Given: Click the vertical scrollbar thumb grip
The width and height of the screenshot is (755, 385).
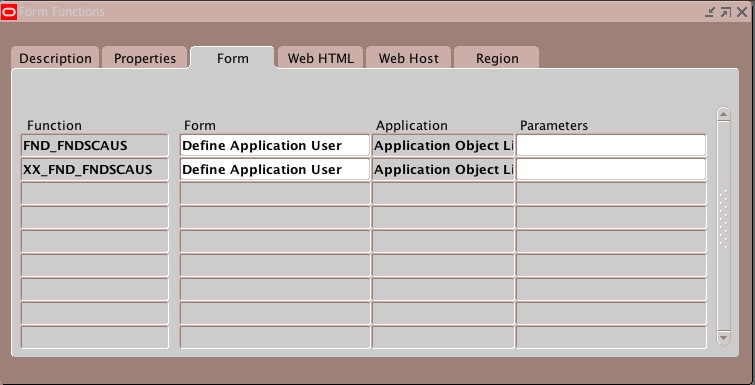Looking at the screenshot, I should pyautogui.click(x=723, y=219).
